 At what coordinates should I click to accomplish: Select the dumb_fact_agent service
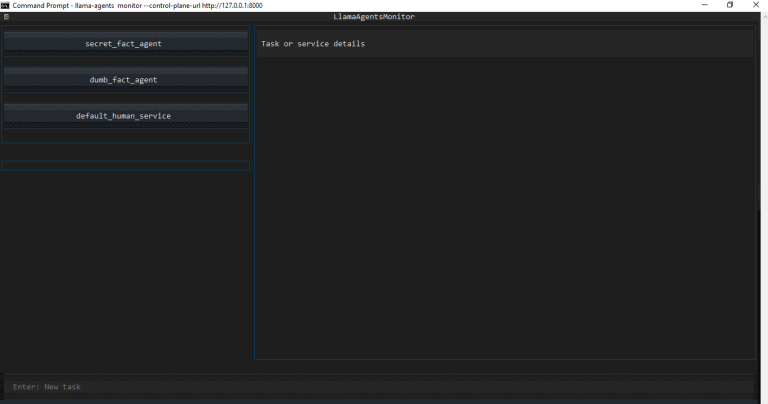(124, 80)
